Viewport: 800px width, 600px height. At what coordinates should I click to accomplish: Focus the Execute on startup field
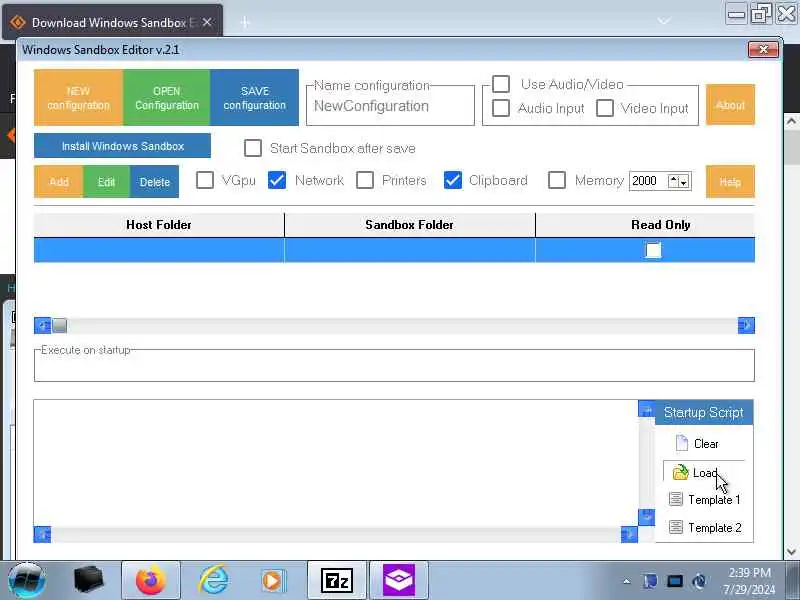point(394,366)
